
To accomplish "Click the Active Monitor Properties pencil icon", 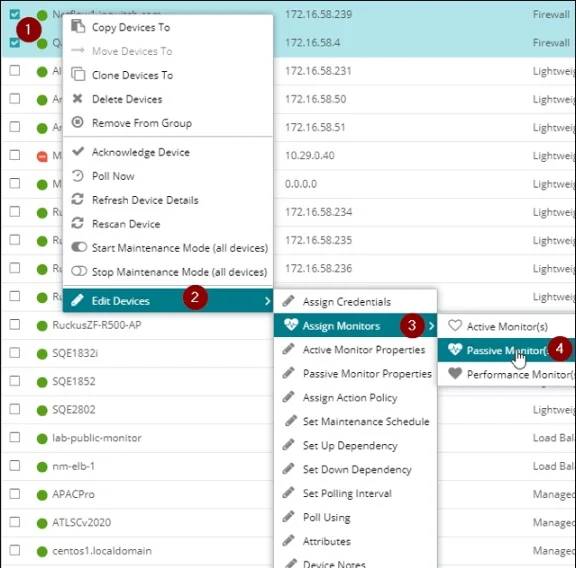I will point(288,349).
